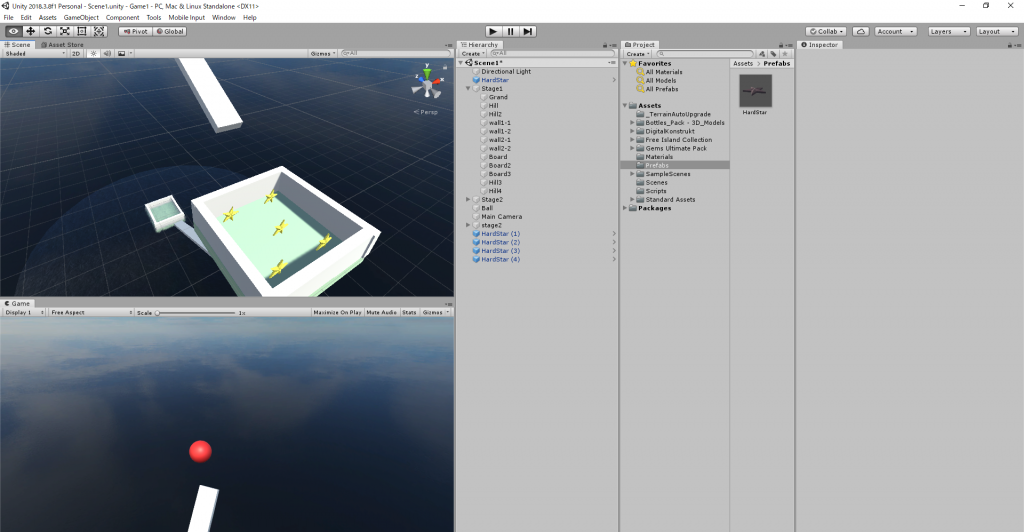Select the Move tool
The image size is (1024, 532).
pos(31,31)
